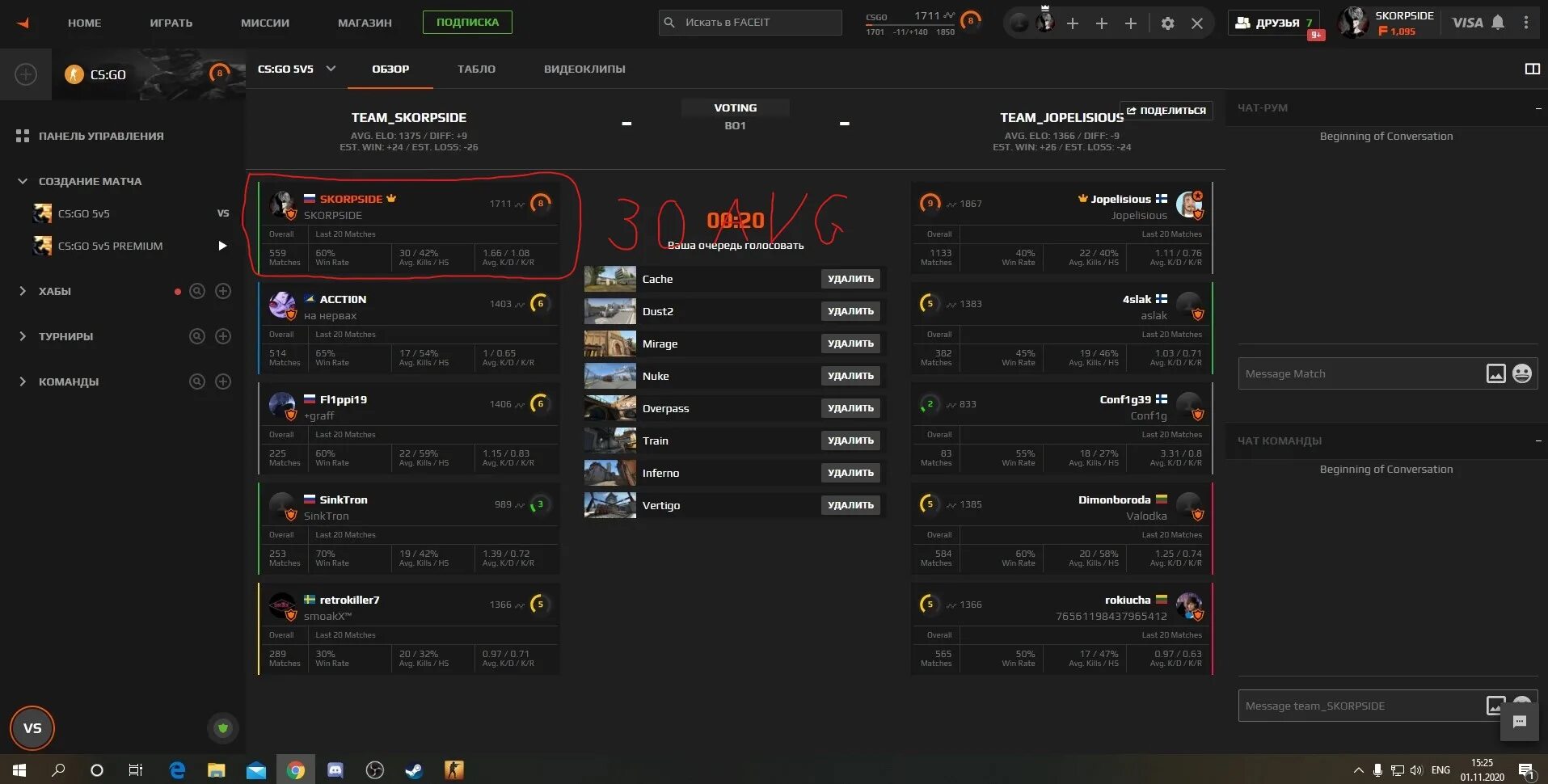Open SKORPSIDE profile avatar in header
Viewport: 1548px width, 784px height.
(1353, 23)
